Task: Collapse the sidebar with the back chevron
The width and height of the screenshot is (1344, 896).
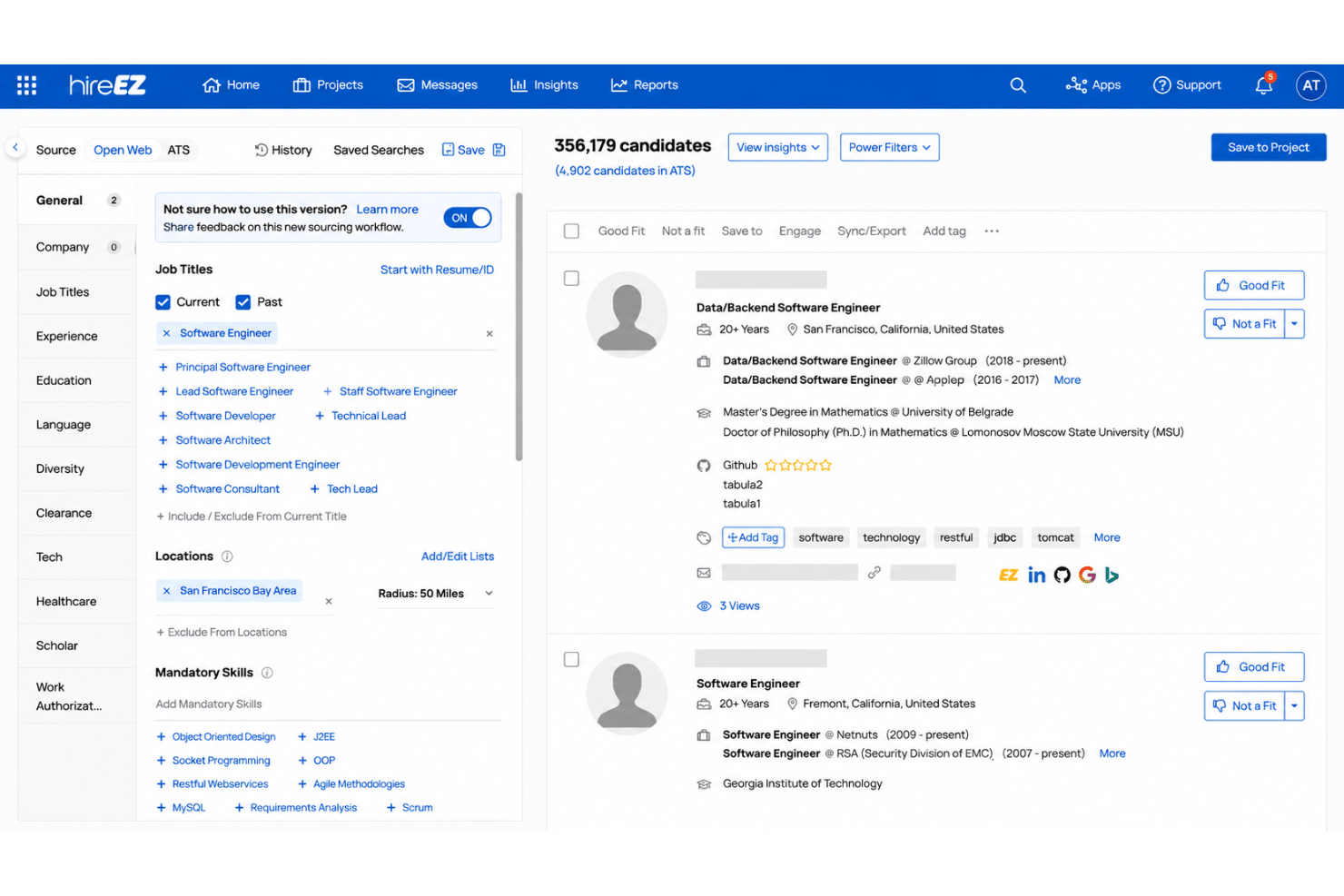Action: tap(15, 147)
